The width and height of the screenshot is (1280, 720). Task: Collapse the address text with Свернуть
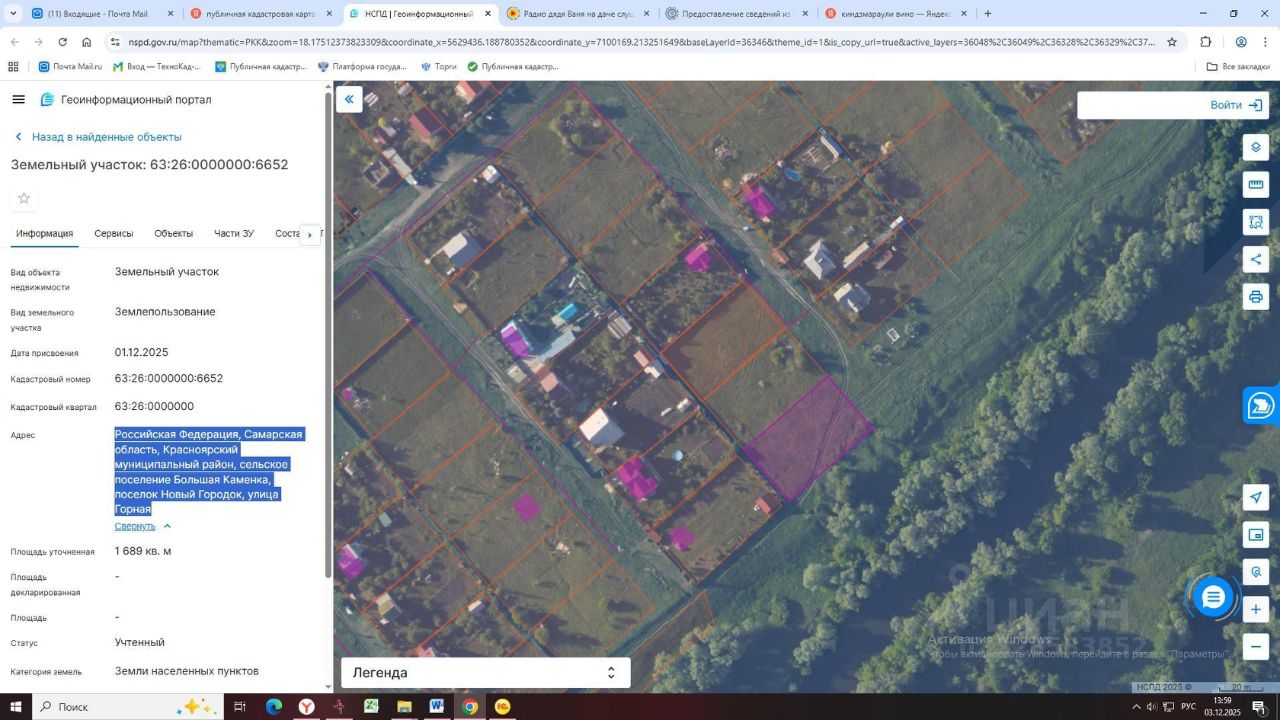pos(143,526)
